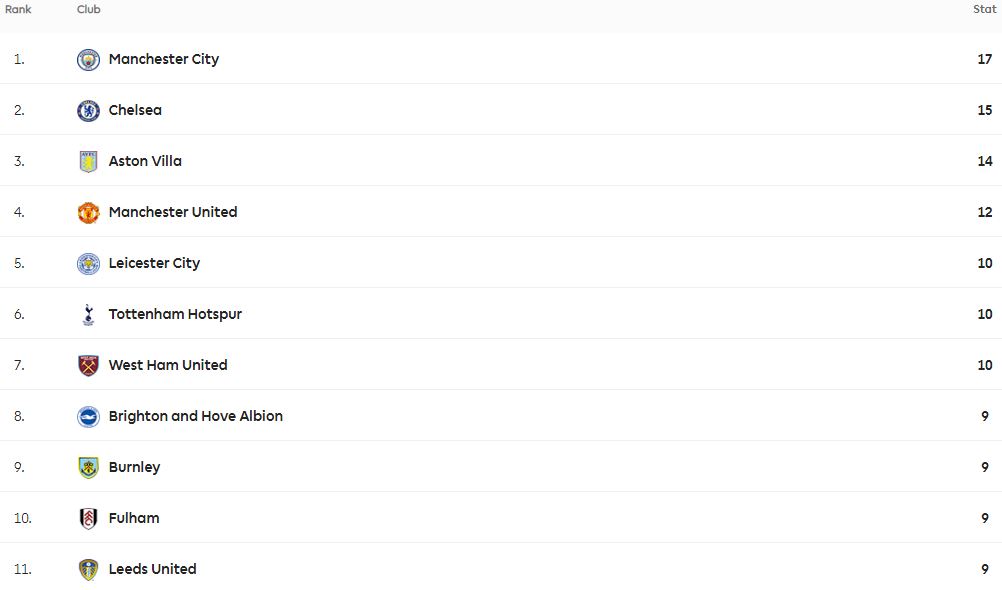Click the West Ham United crest
Screen dimensions: 1002x590
(88, 366)
